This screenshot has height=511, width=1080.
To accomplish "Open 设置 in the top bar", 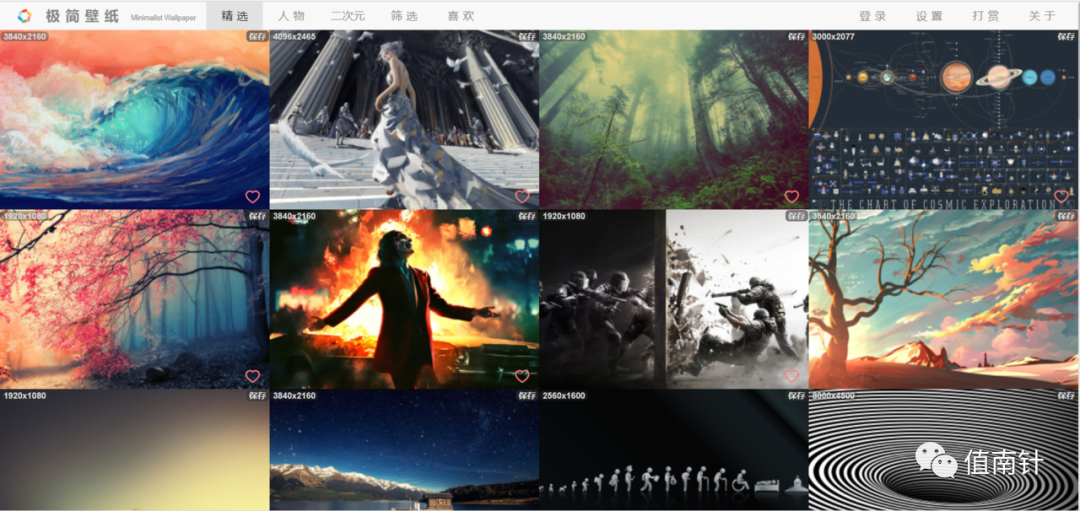I will pos(929,17).
